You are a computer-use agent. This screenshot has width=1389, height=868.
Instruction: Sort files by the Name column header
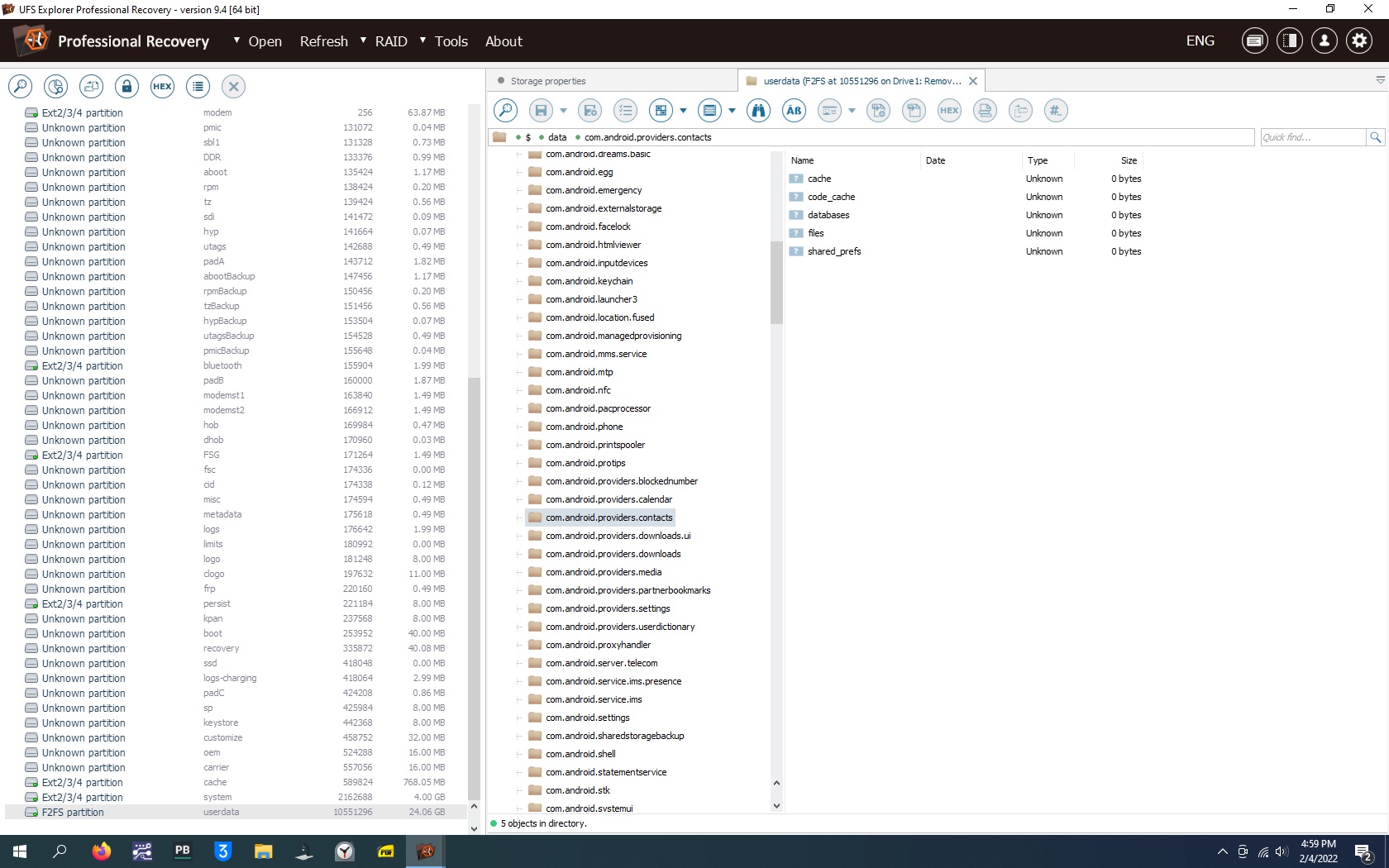(x=852, y=160)
